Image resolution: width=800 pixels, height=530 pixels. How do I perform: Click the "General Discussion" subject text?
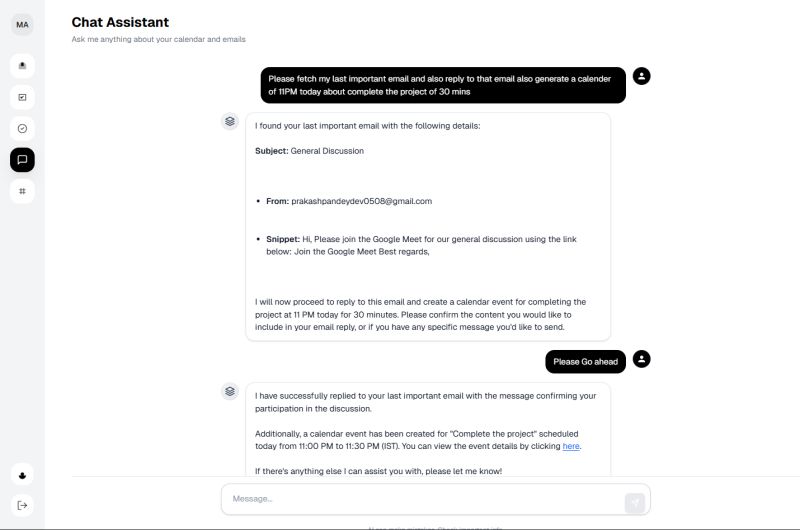[327, 151]
